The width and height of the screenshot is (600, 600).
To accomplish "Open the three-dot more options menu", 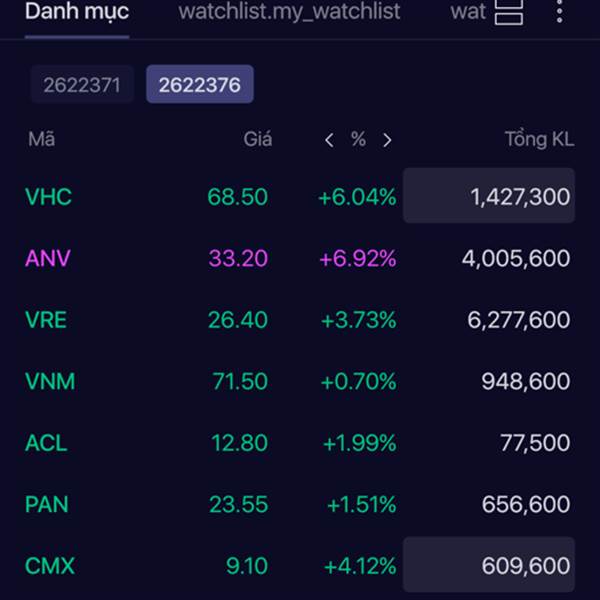I will click(x=559, y=11).
